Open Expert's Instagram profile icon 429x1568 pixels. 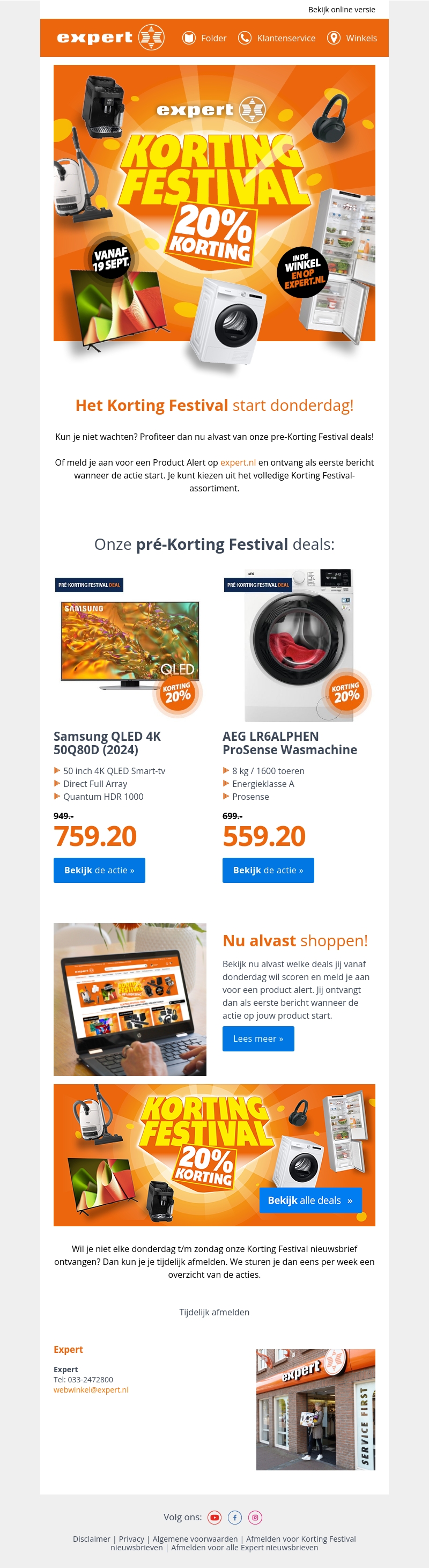coord(255,1517)
